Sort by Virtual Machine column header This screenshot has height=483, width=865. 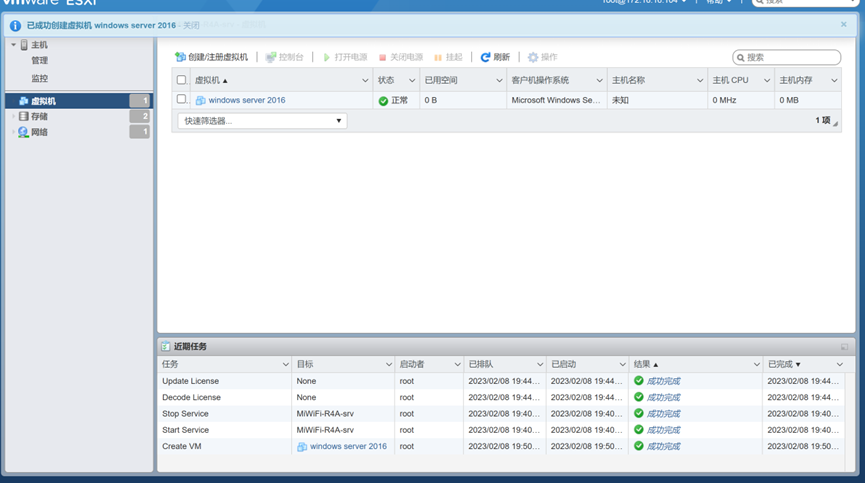click(207, 80)
